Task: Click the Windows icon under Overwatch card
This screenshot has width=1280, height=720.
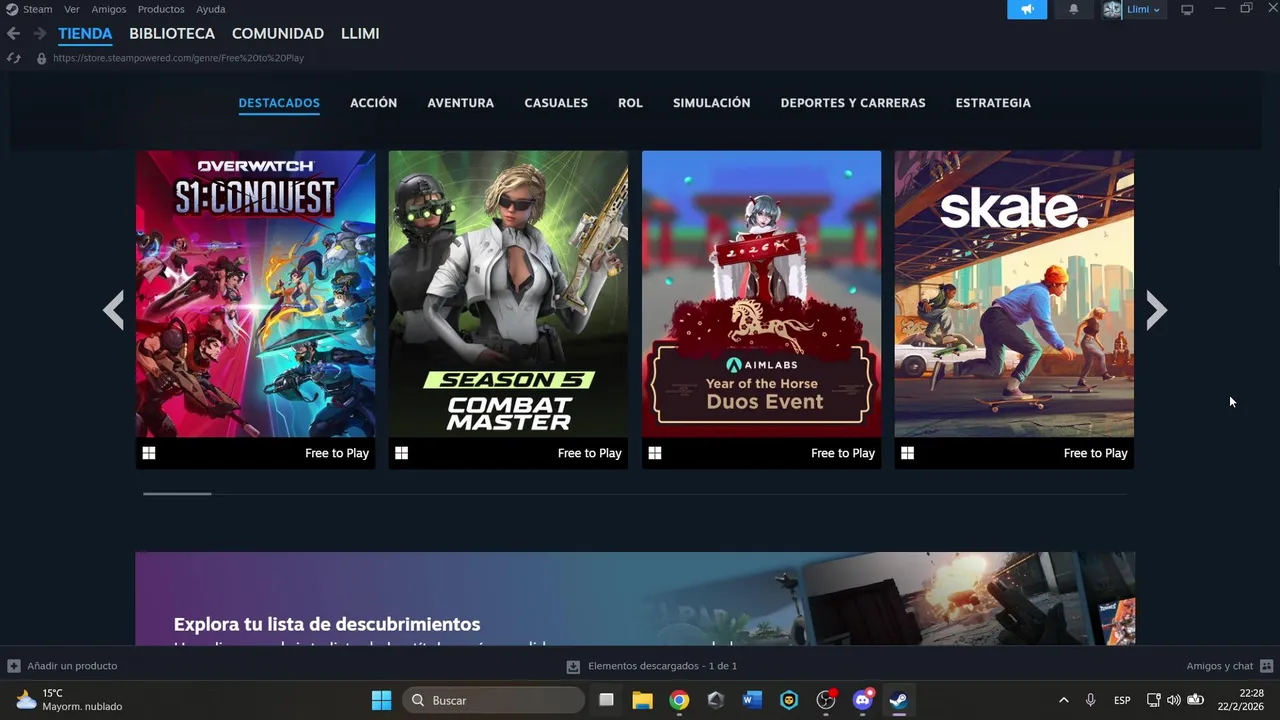Action: click(149, 453)
